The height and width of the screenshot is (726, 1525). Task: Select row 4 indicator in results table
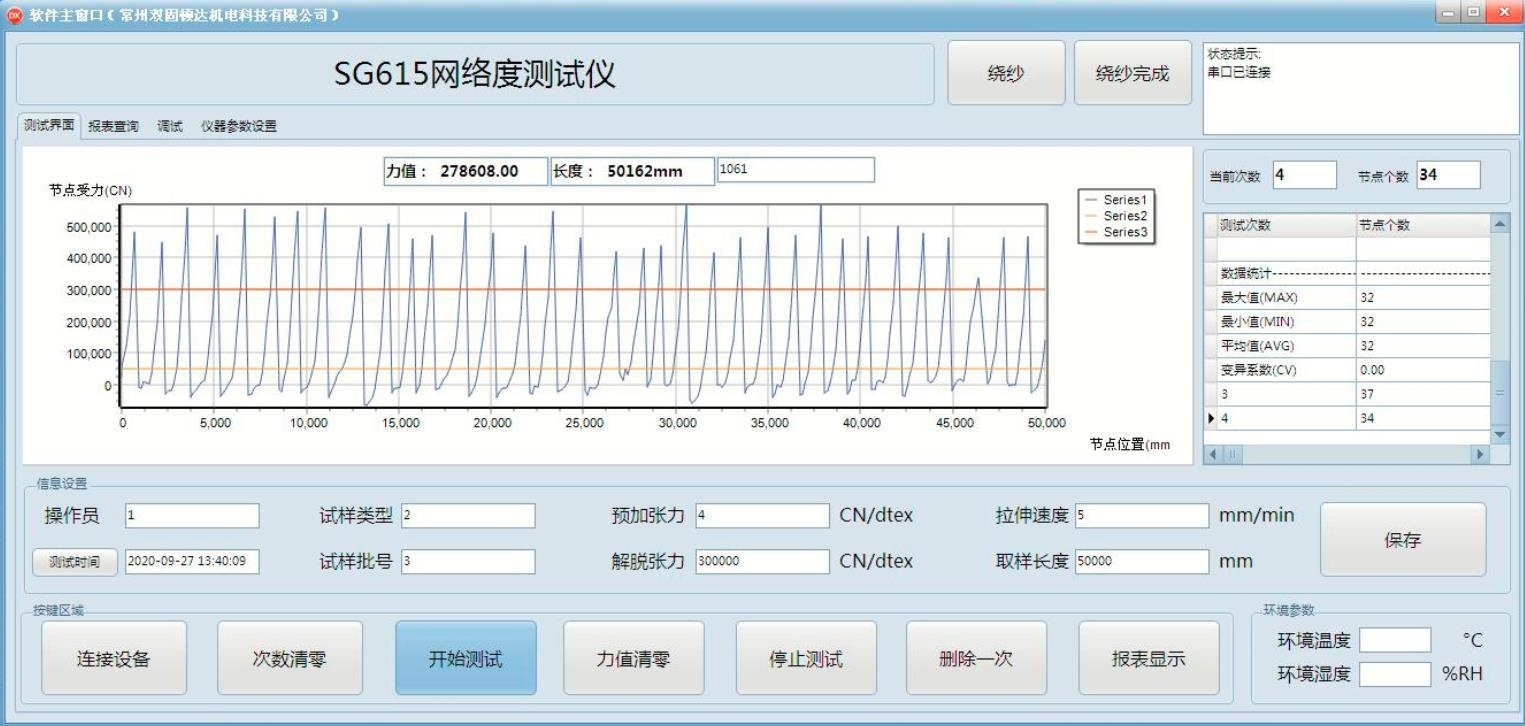tap(1212, 419)
